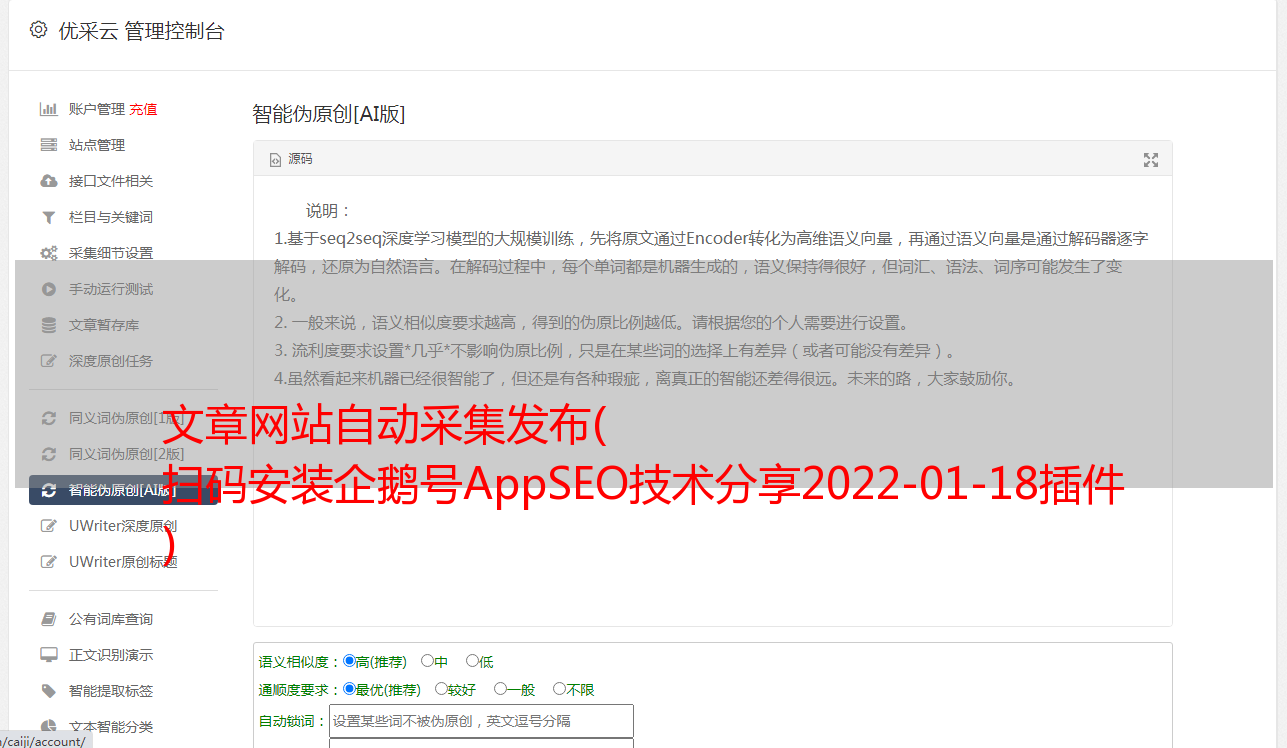
Task: Click the red 充值 recharge link
Action: (x=143, y=109)
